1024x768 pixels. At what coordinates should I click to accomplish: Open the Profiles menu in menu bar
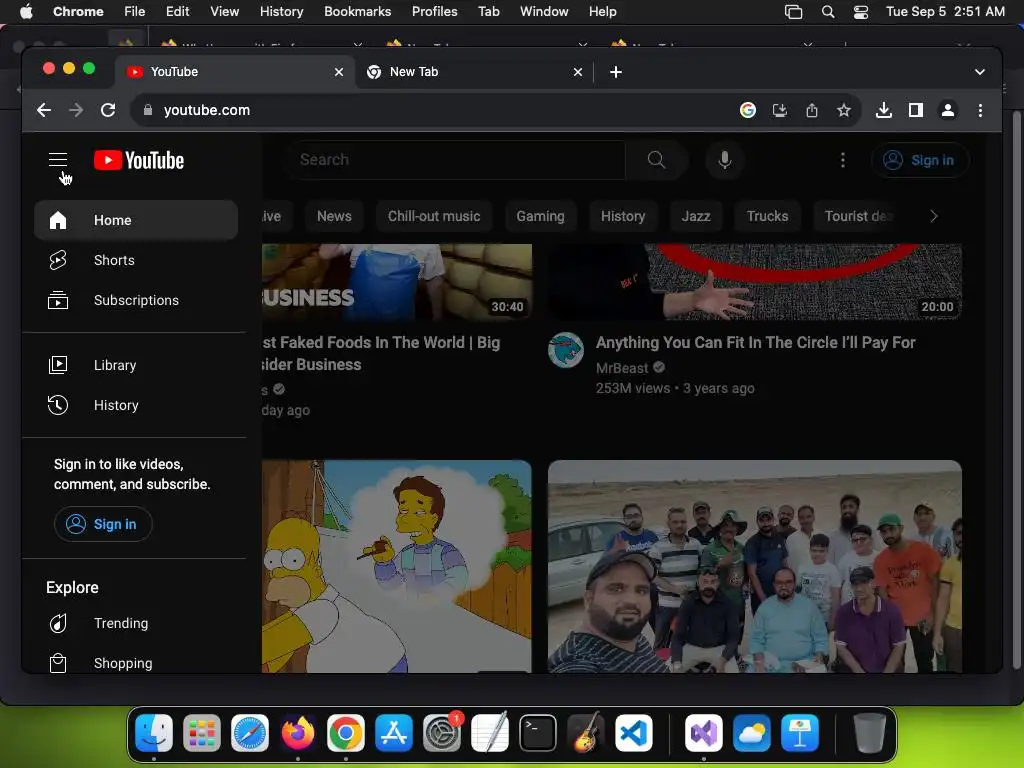tap(434, 11)
